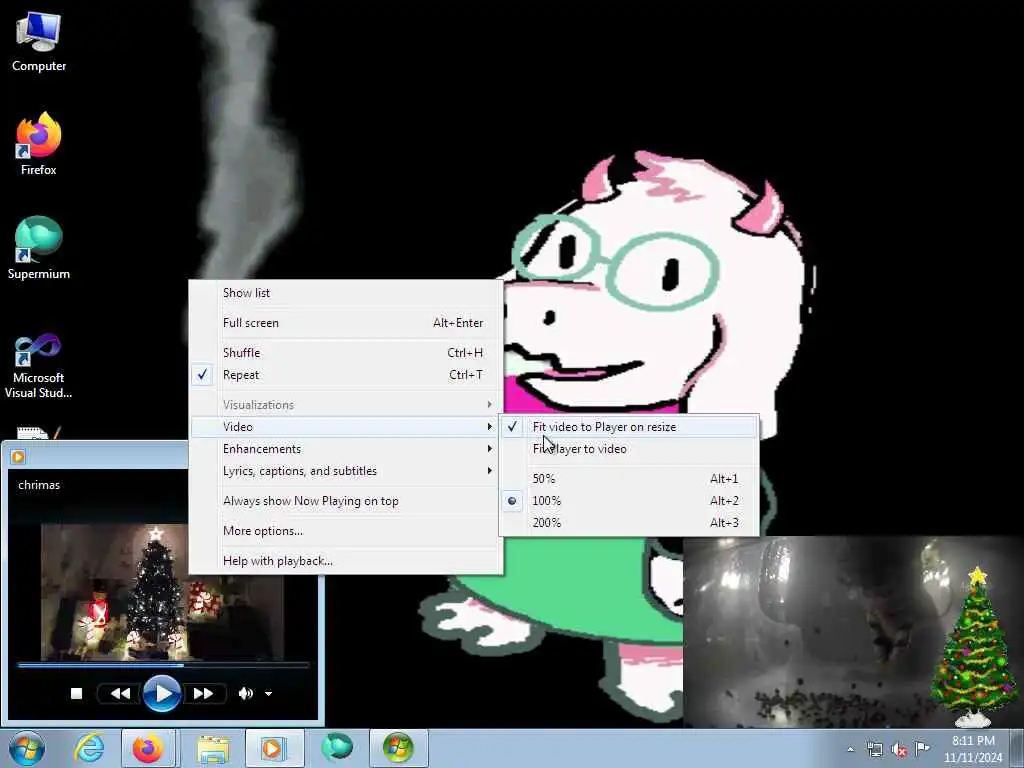The width and height of the screenshot is (1024, 768).
Task: Select Show list in context menu
Action: click(346, 293)
